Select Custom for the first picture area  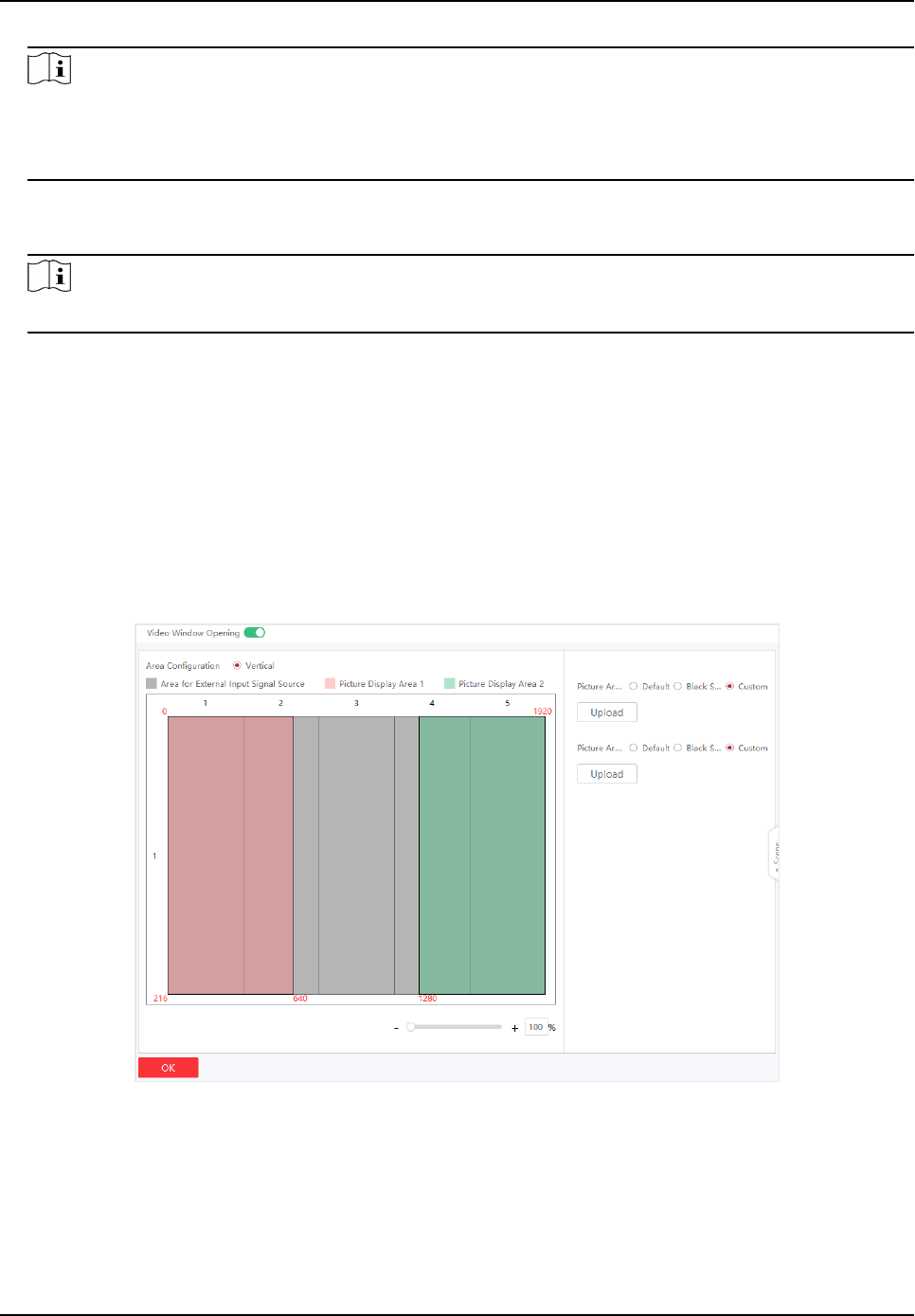click(x=729, y=686)
